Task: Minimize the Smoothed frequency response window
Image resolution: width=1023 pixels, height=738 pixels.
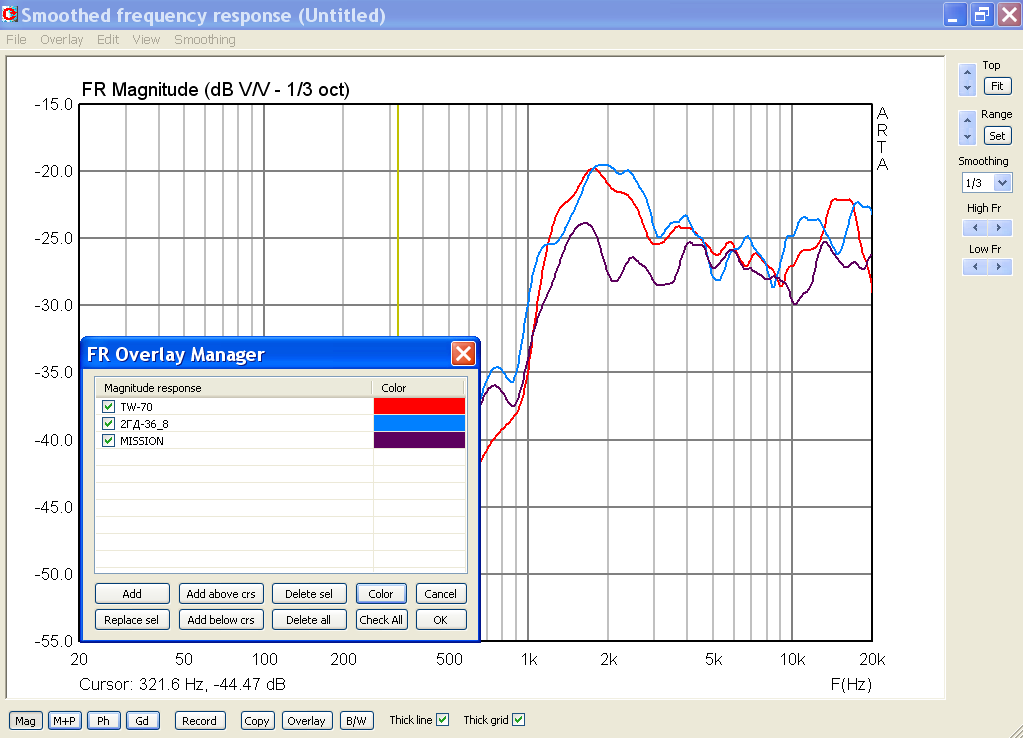Action: pos(955,14)
